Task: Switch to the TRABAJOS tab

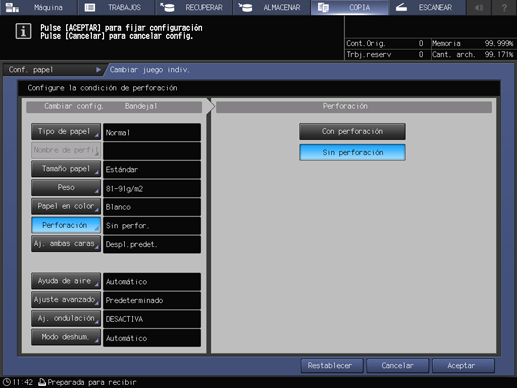Action: point(116,7)
